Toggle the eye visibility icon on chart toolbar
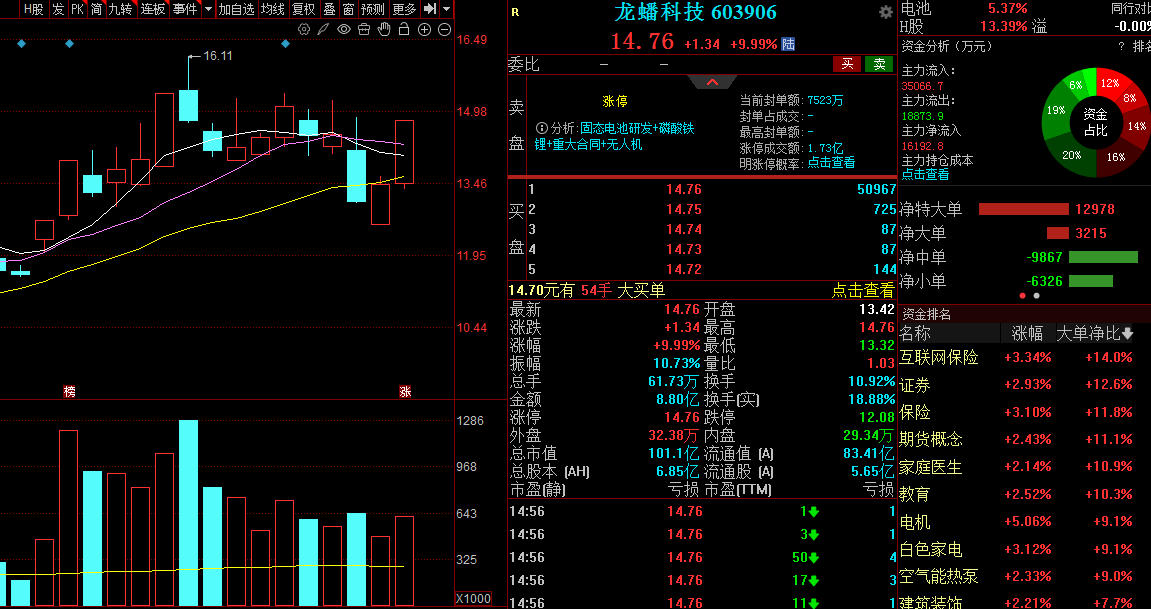 pyautogui.click(x=344, y=29)
